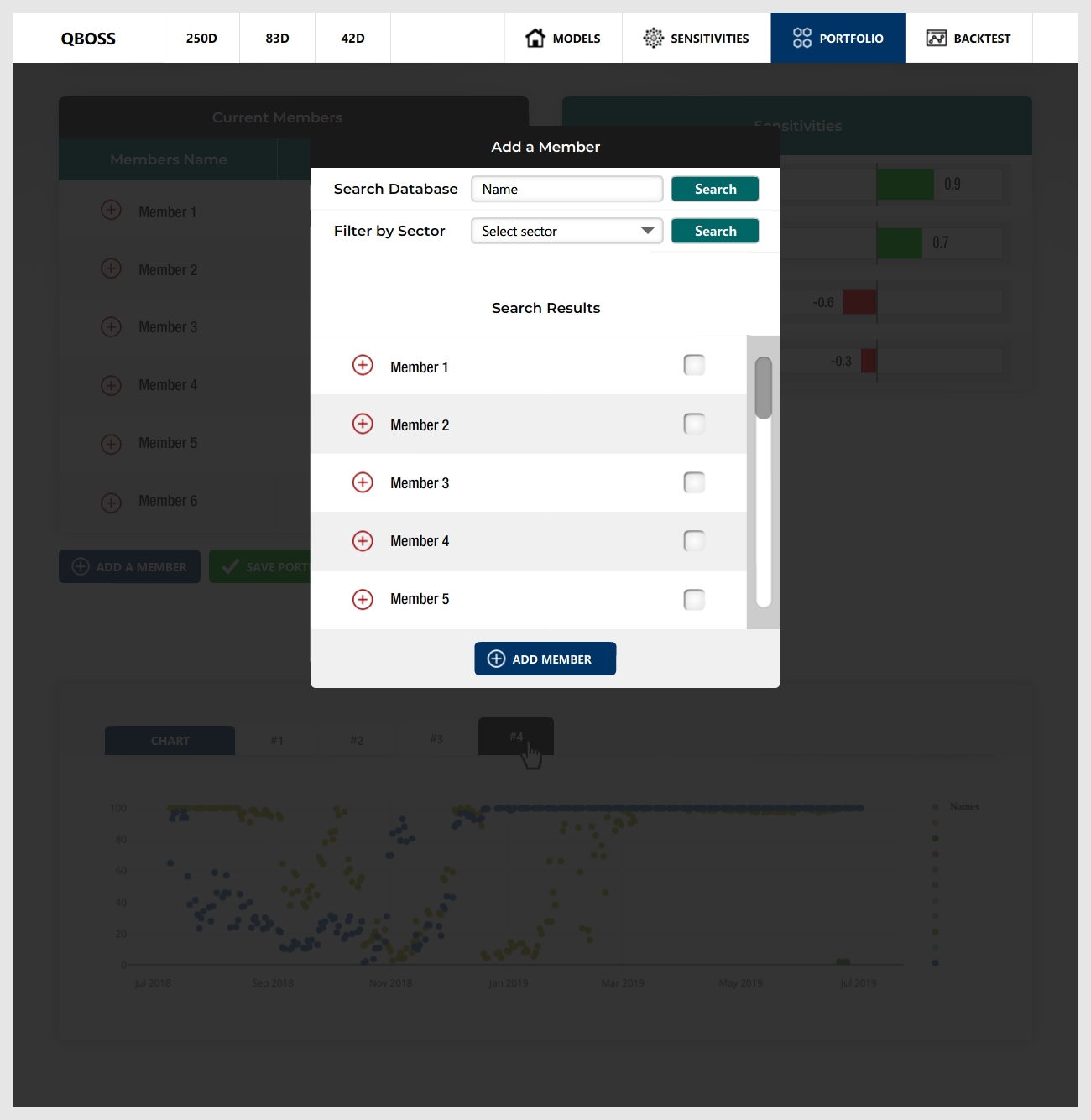This screenshot has height=1120, width=1091.
Task: Click the red sensitivity bar labeled -0.6
Action: (860, 302)
